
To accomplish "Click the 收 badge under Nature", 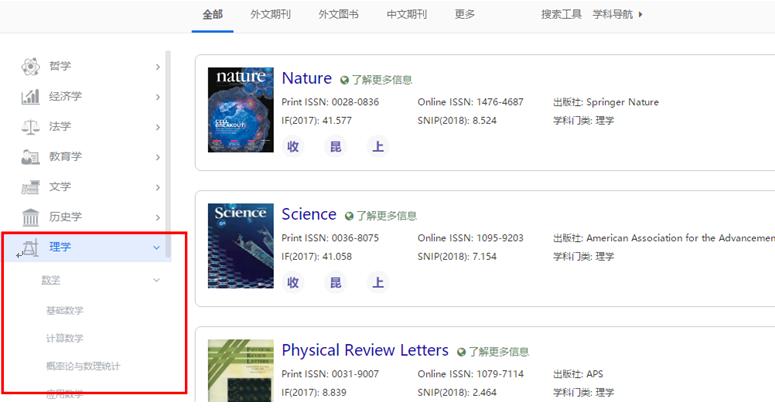I will pyautogui.click(x=293, y=146).
